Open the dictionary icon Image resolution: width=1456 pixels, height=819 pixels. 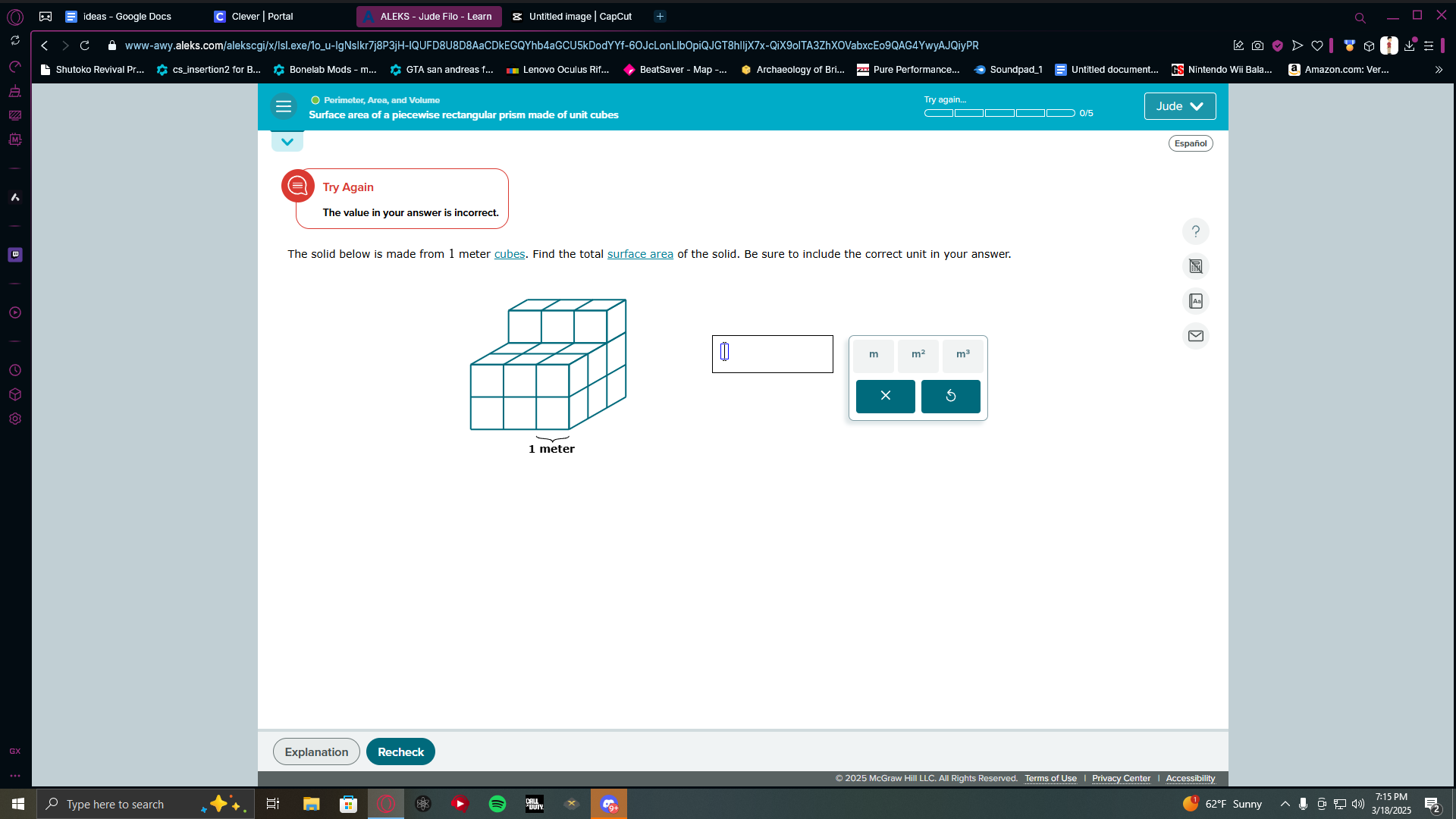click(x=1196, y=301)
